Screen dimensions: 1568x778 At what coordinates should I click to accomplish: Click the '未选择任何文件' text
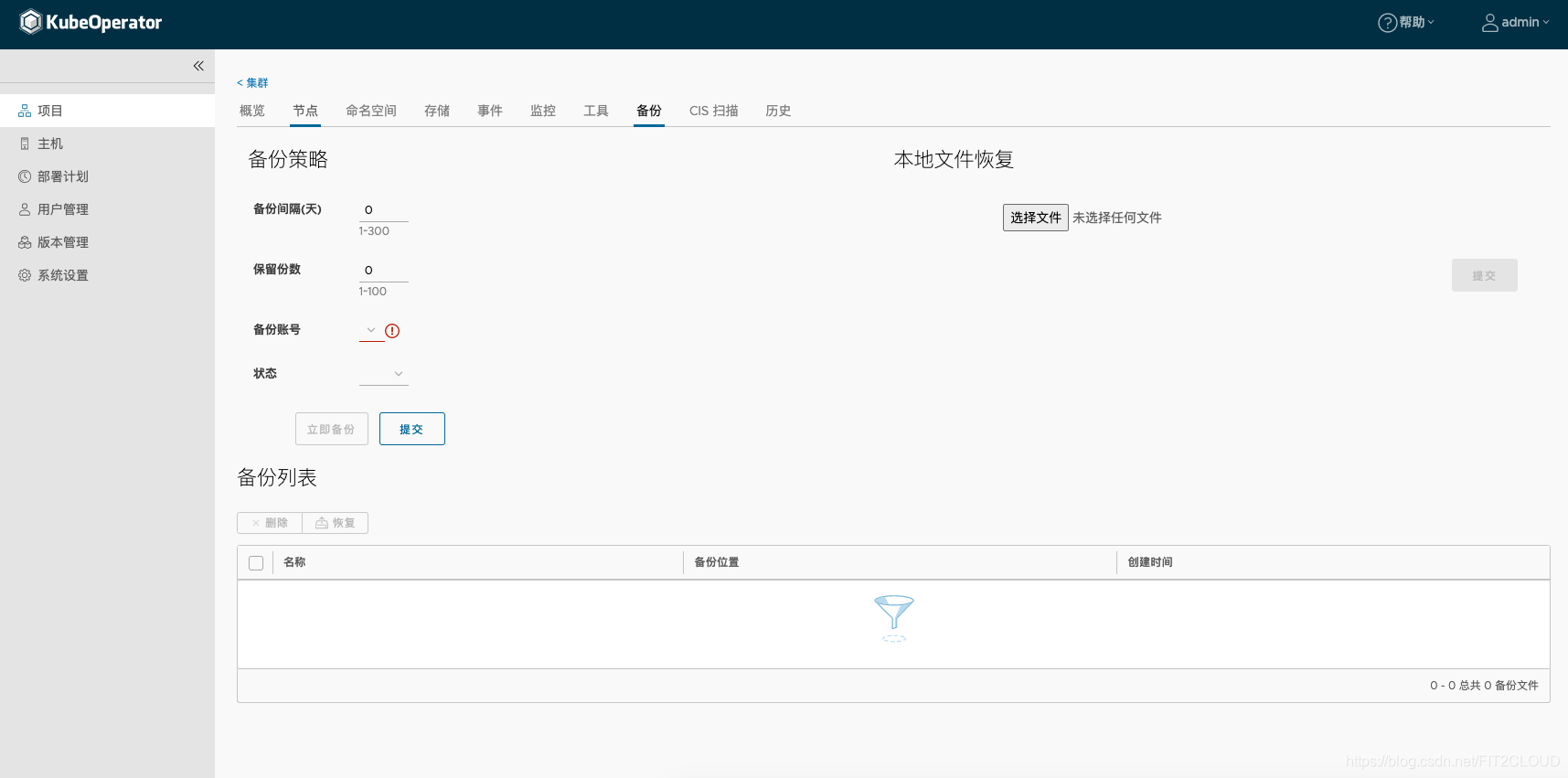(1117, 218)
